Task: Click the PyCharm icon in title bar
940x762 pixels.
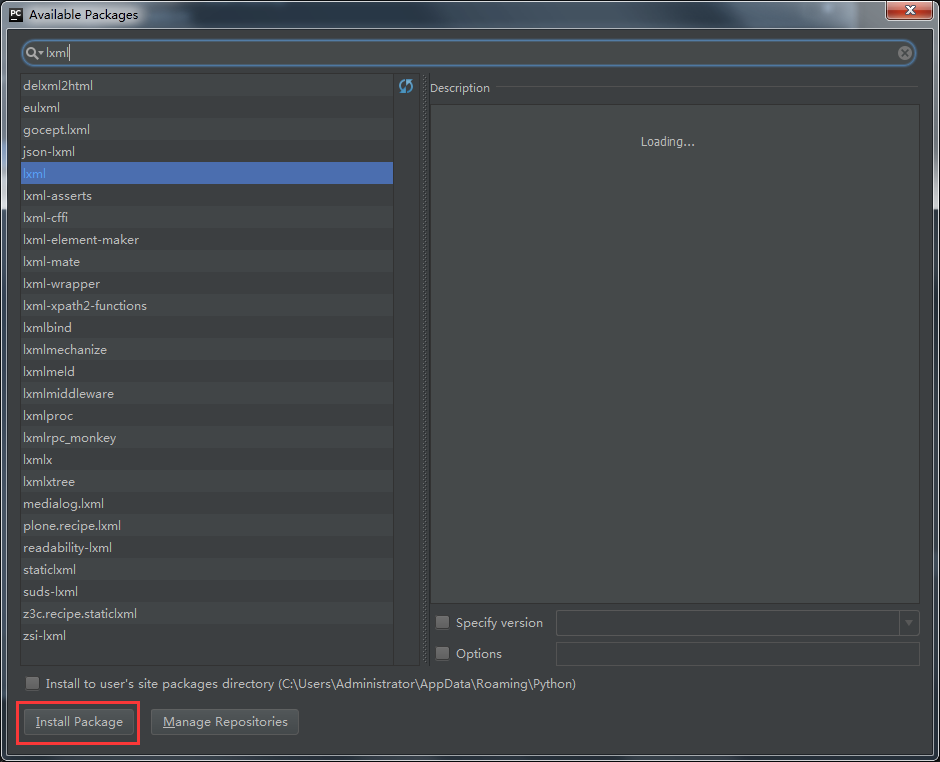Action: pyautogui.click(x=15, y=15)
